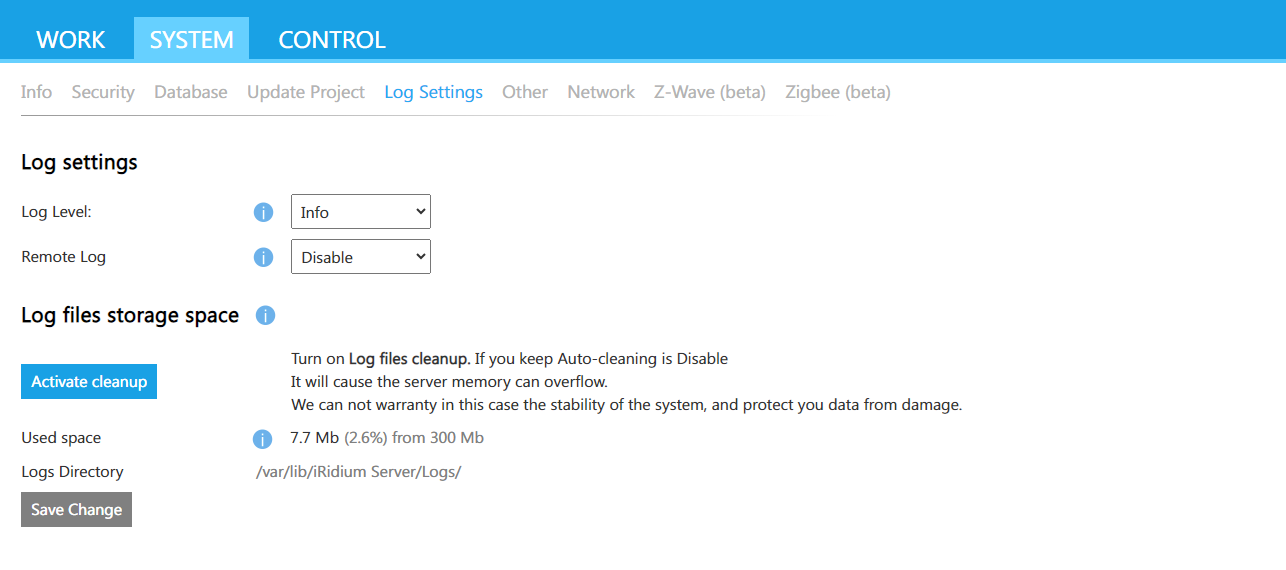
Task: Click the Save Change button
Action: [76, 509]
